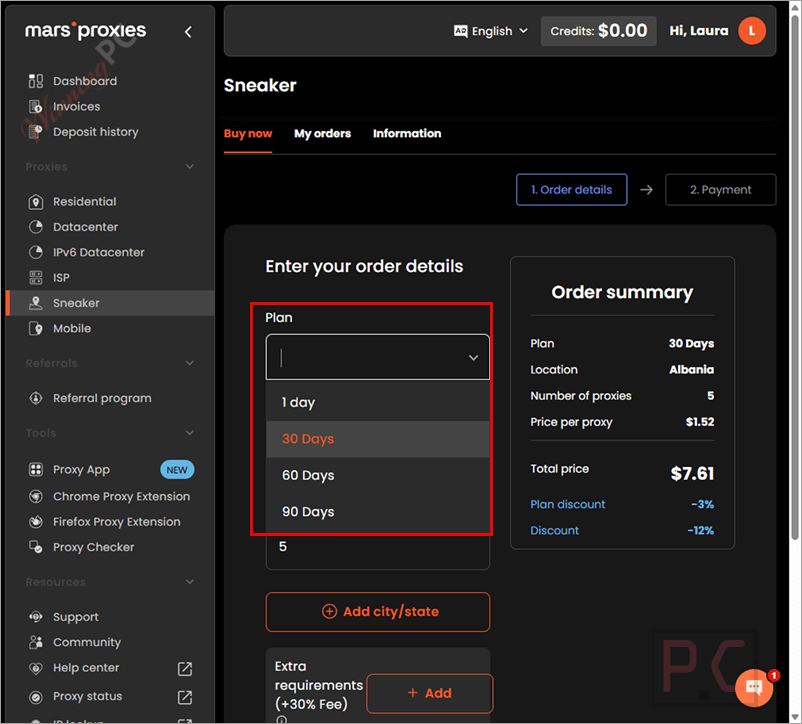This screenshot has height=724, width=802.
Task: Select the Mobile proxies icon
Action: click(x=36, y=328)
